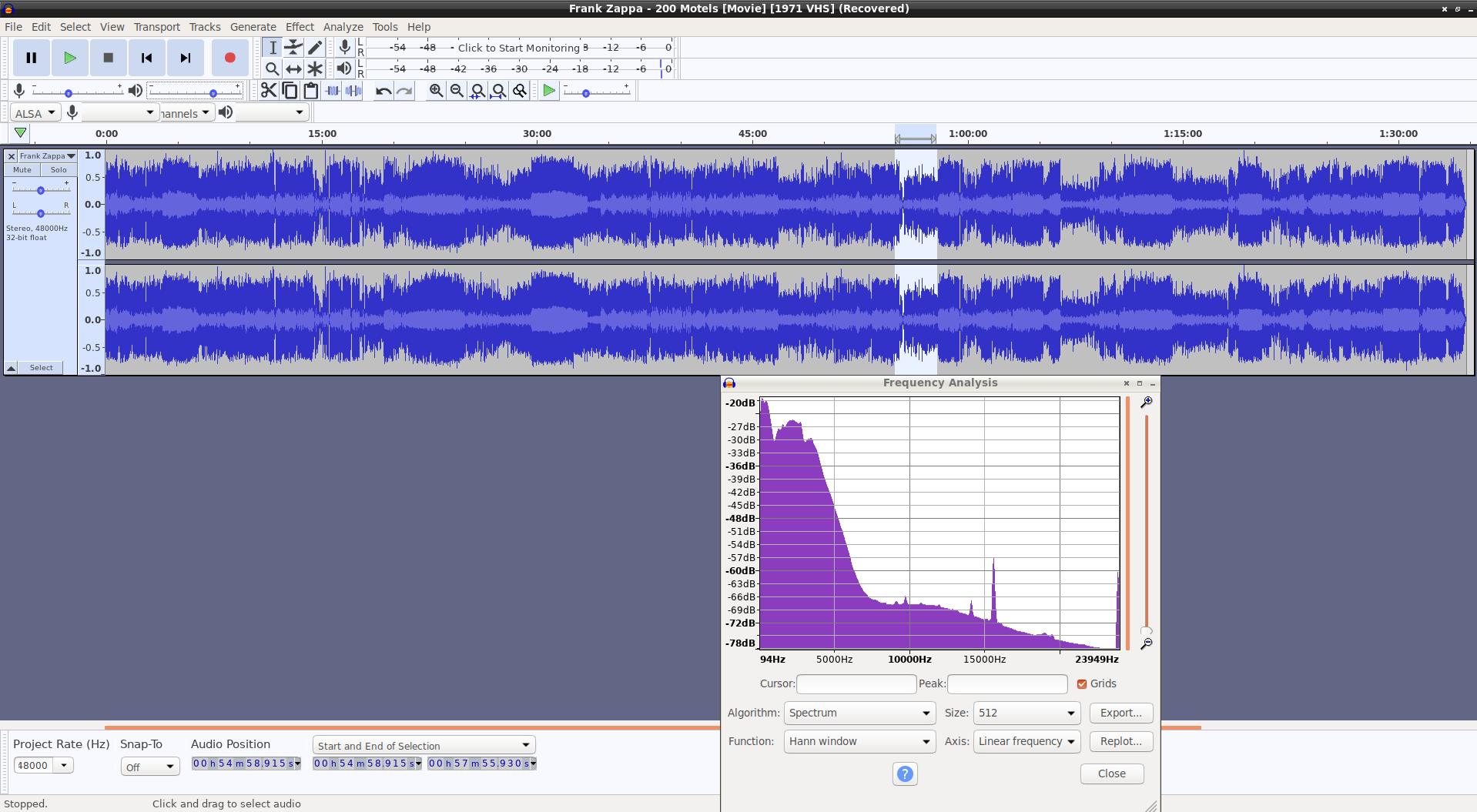Click the Zoom Out icon
This screenshot has width=1477, height=812.
point(457,91)
